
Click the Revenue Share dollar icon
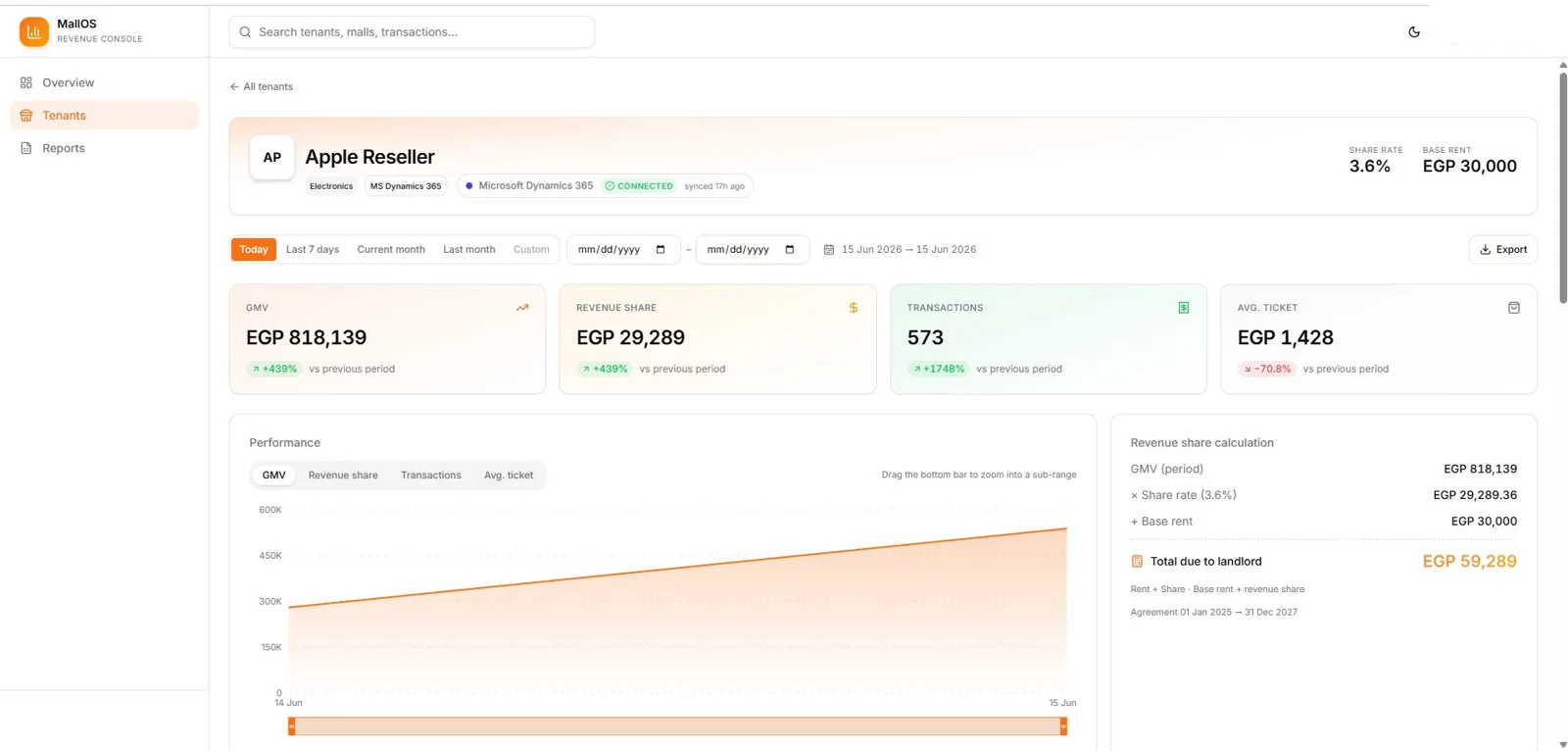[x=854, y=308]
